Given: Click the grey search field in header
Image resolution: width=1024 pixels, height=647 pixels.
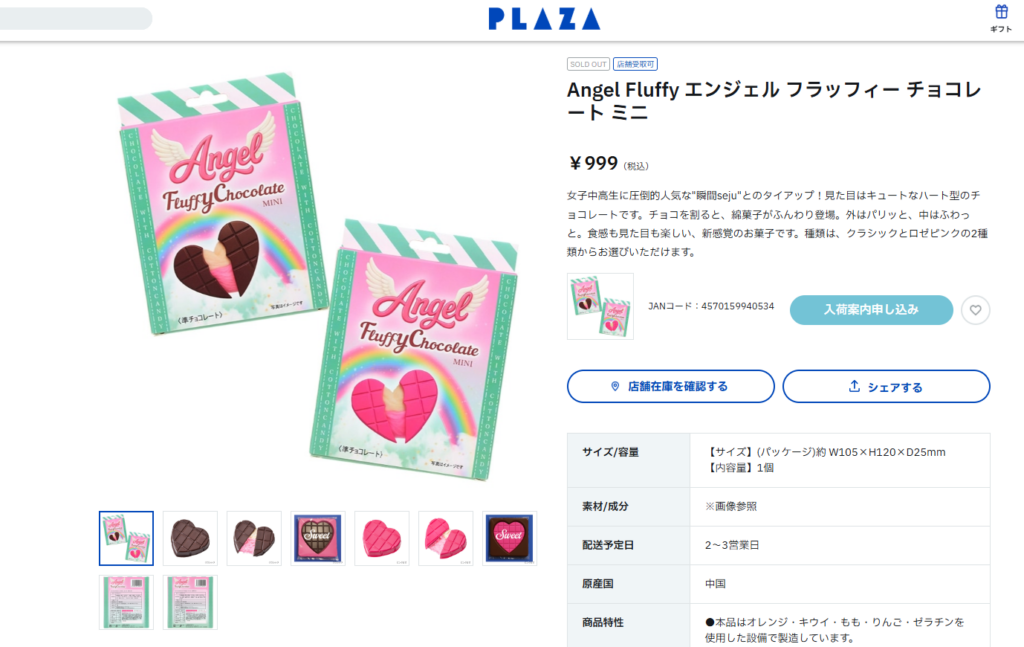Looking at the screenshot, I should (x=75, y=18).
